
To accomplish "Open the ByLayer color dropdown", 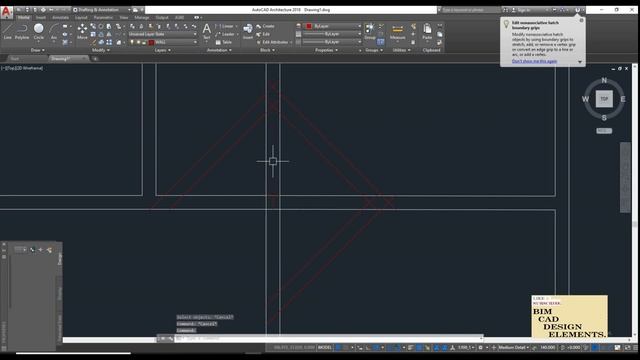I will click(x=333, y=26).
